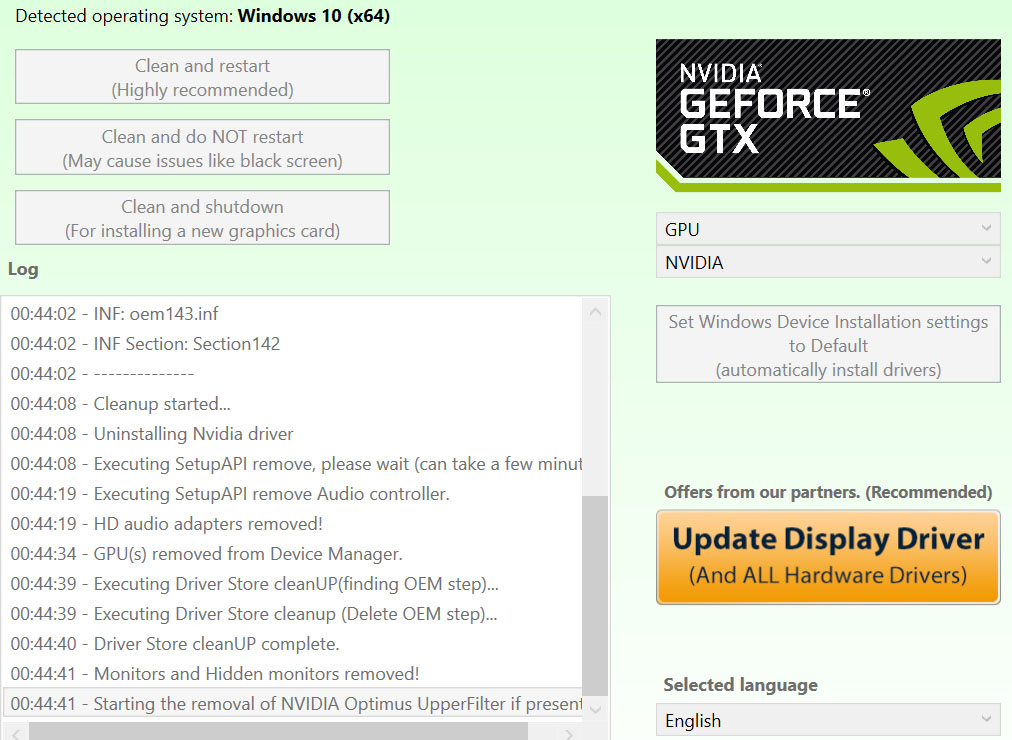The height and width of the screenshot is (740, 1012).
Task: Expand the NVIDIA vendor dropdown
Action: 828,263
